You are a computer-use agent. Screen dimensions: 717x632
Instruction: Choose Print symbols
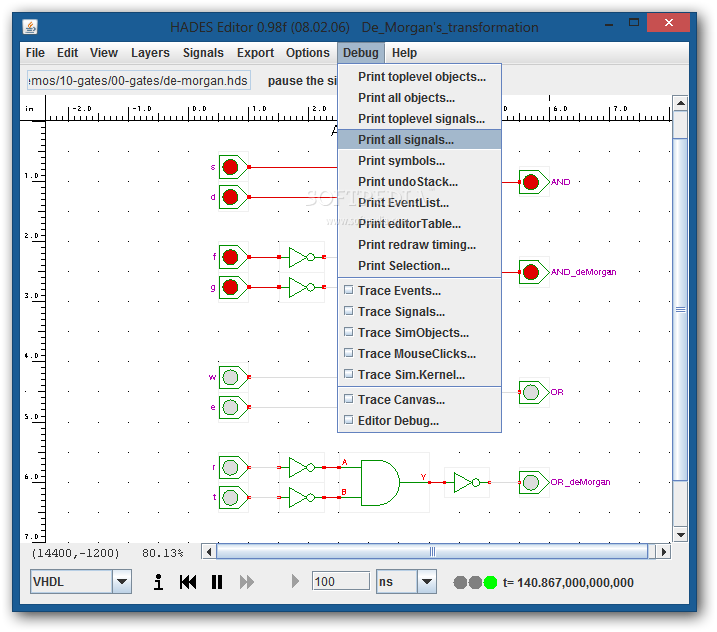[419, 161]
